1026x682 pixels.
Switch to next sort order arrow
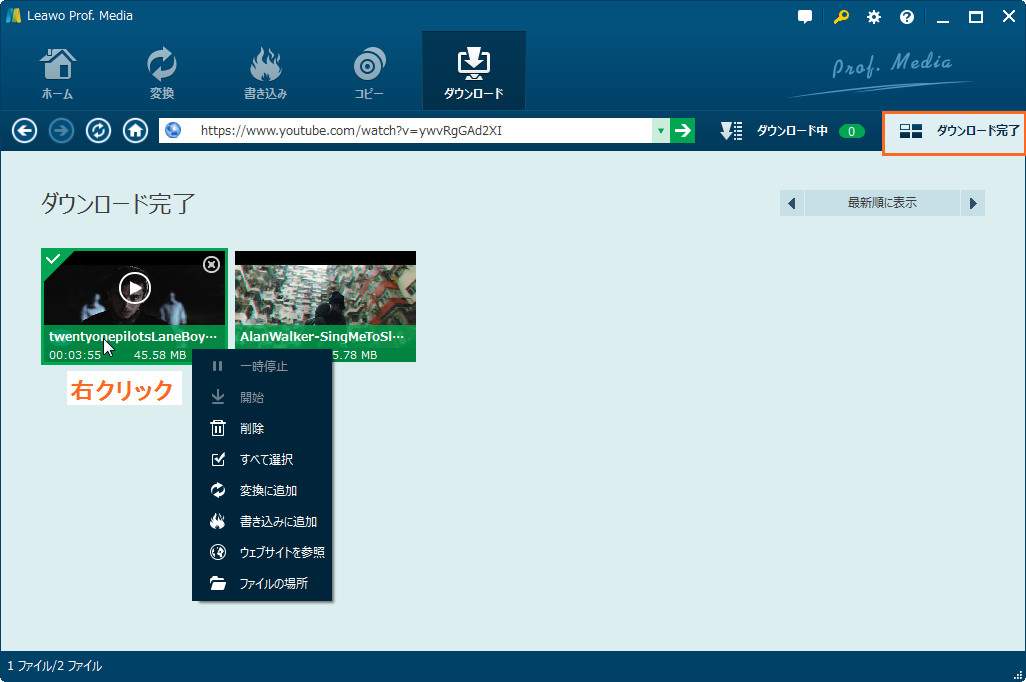(973, 204)
